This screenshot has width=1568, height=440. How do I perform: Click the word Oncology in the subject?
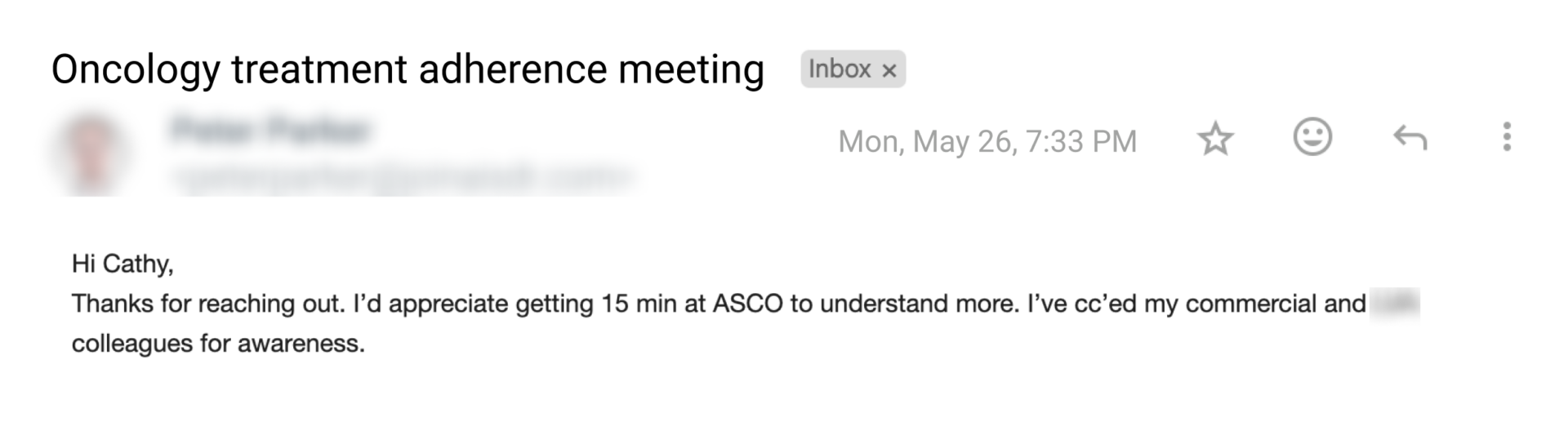click(x=136, y=69)
